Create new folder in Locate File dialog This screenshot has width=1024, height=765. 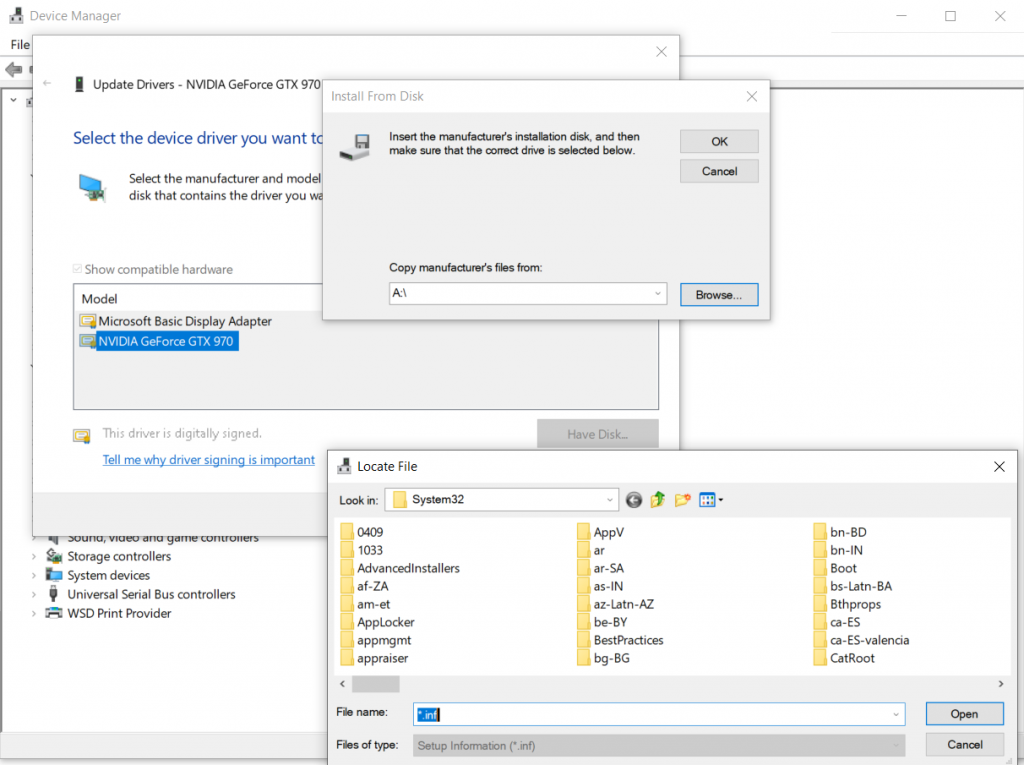tap(682, 500)
